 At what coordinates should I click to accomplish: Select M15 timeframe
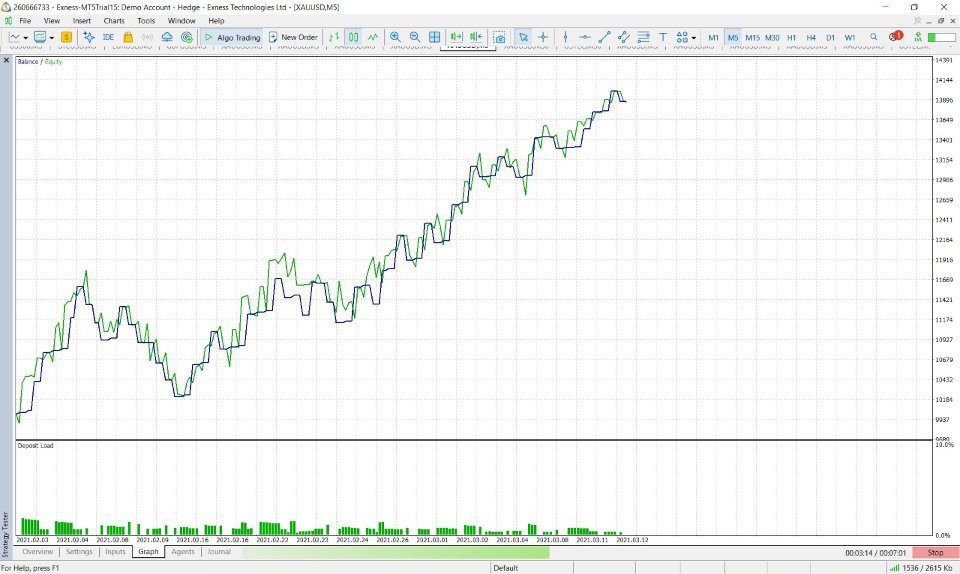click(752, 38)
